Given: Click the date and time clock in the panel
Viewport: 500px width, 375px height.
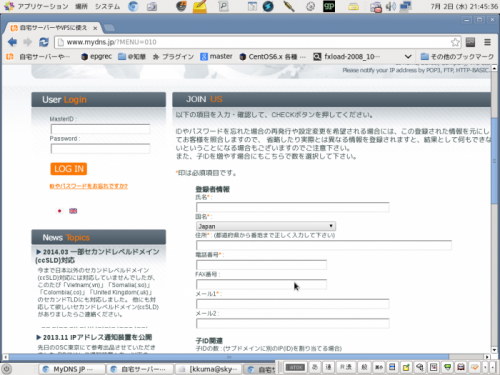Looking at the screenshot, I should tap(464, 6).
